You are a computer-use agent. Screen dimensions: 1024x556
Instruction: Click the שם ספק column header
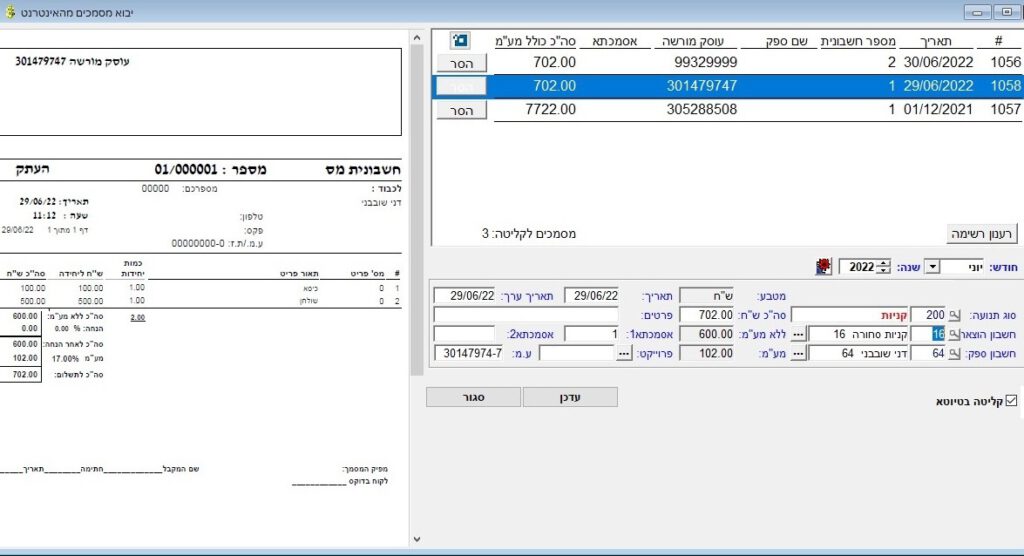point(778,41)
